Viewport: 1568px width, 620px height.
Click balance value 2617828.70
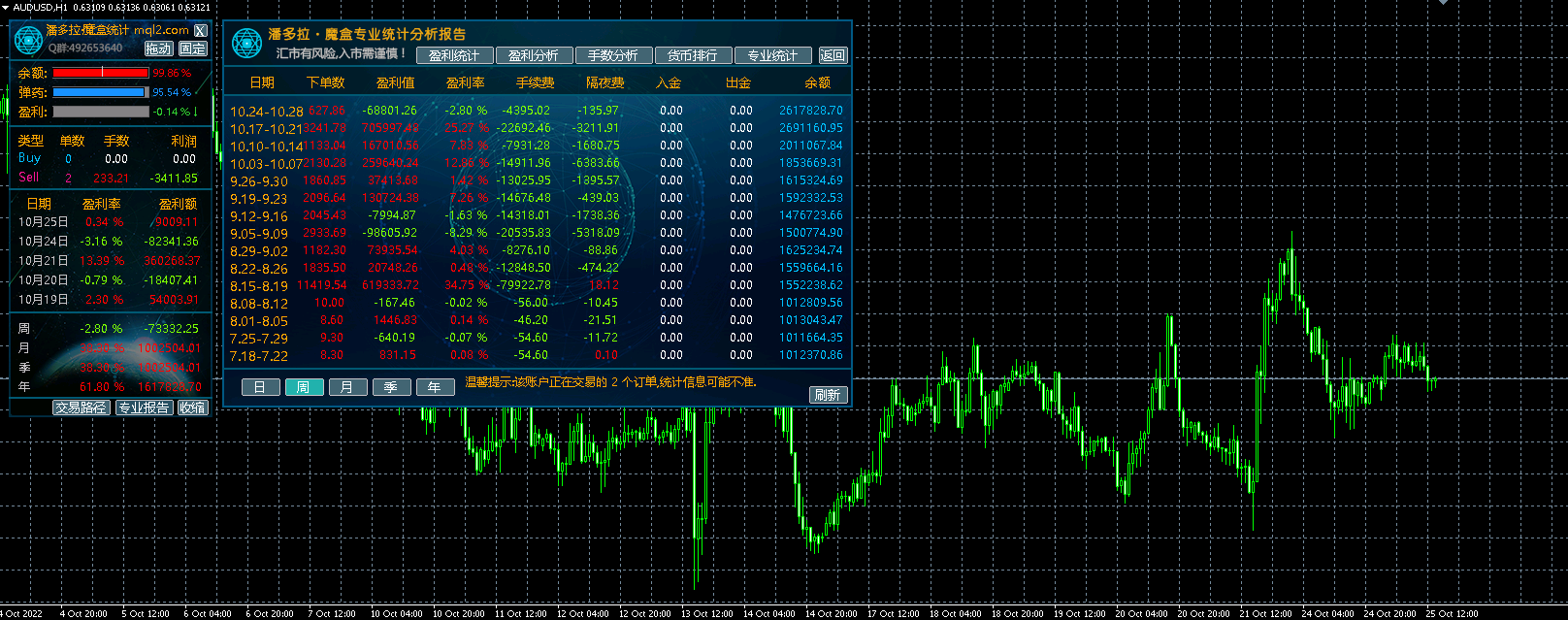811,111
